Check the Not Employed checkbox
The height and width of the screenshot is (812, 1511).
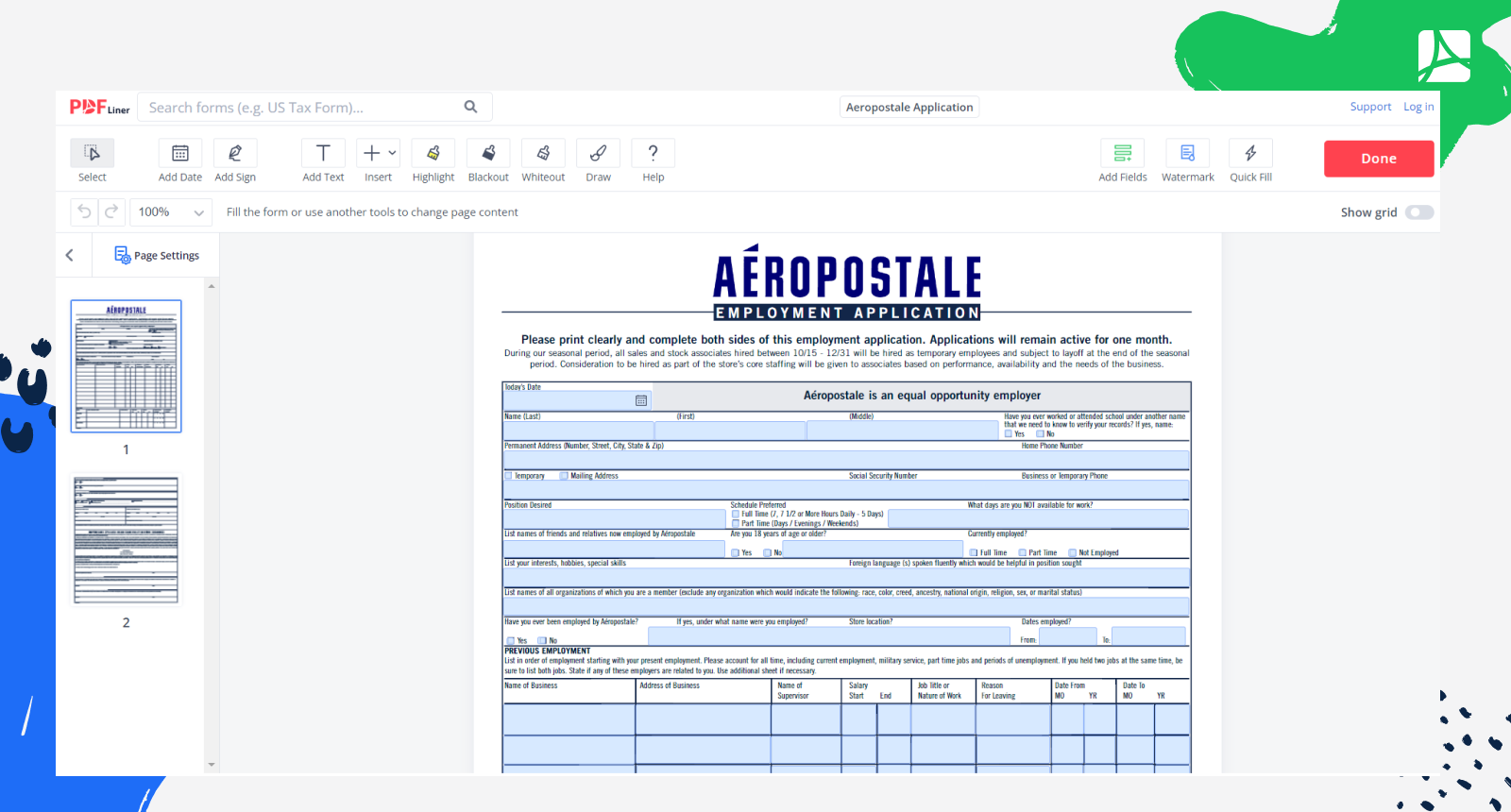tap(1072, 553)
